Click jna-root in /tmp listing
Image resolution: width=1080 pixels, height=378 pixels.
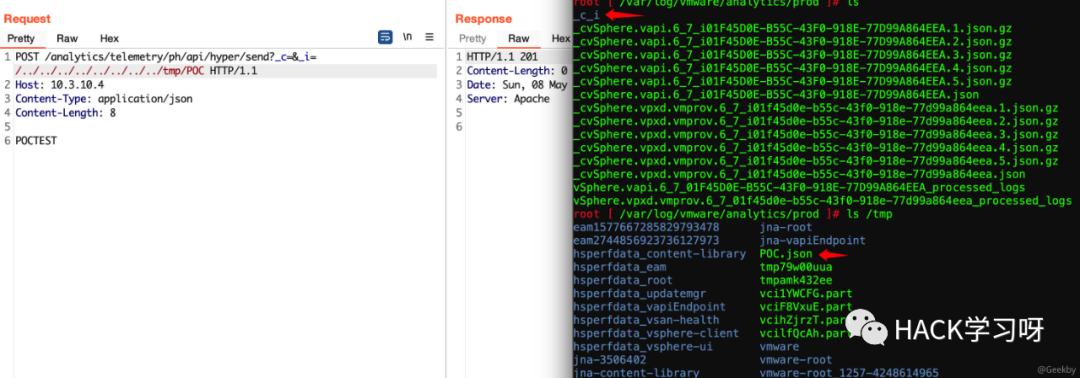coord(786,227)
